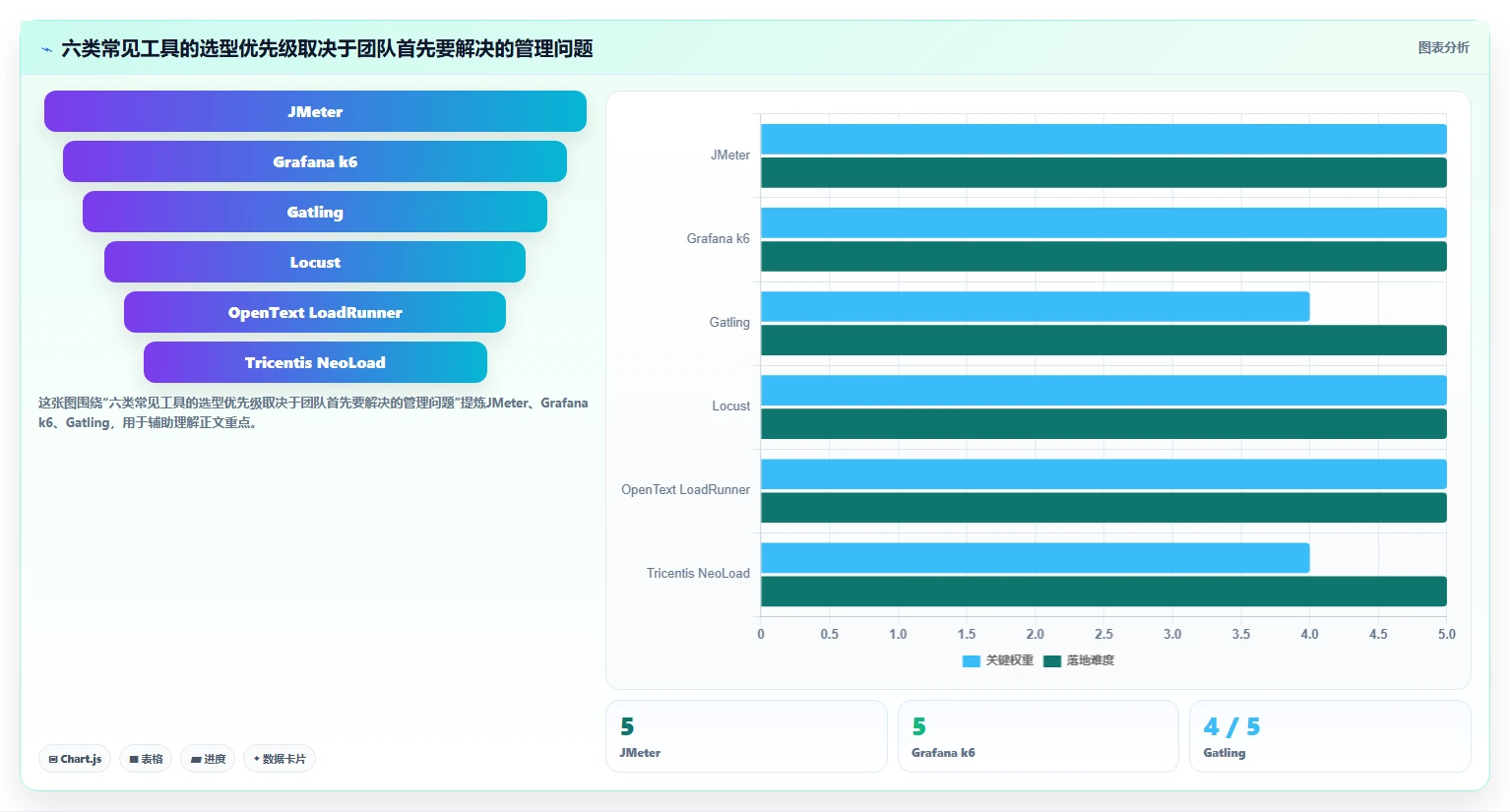Open the Gatling 4 / 5 stat card
This screenshot has width=1510, height=812.
point(1330,736)
